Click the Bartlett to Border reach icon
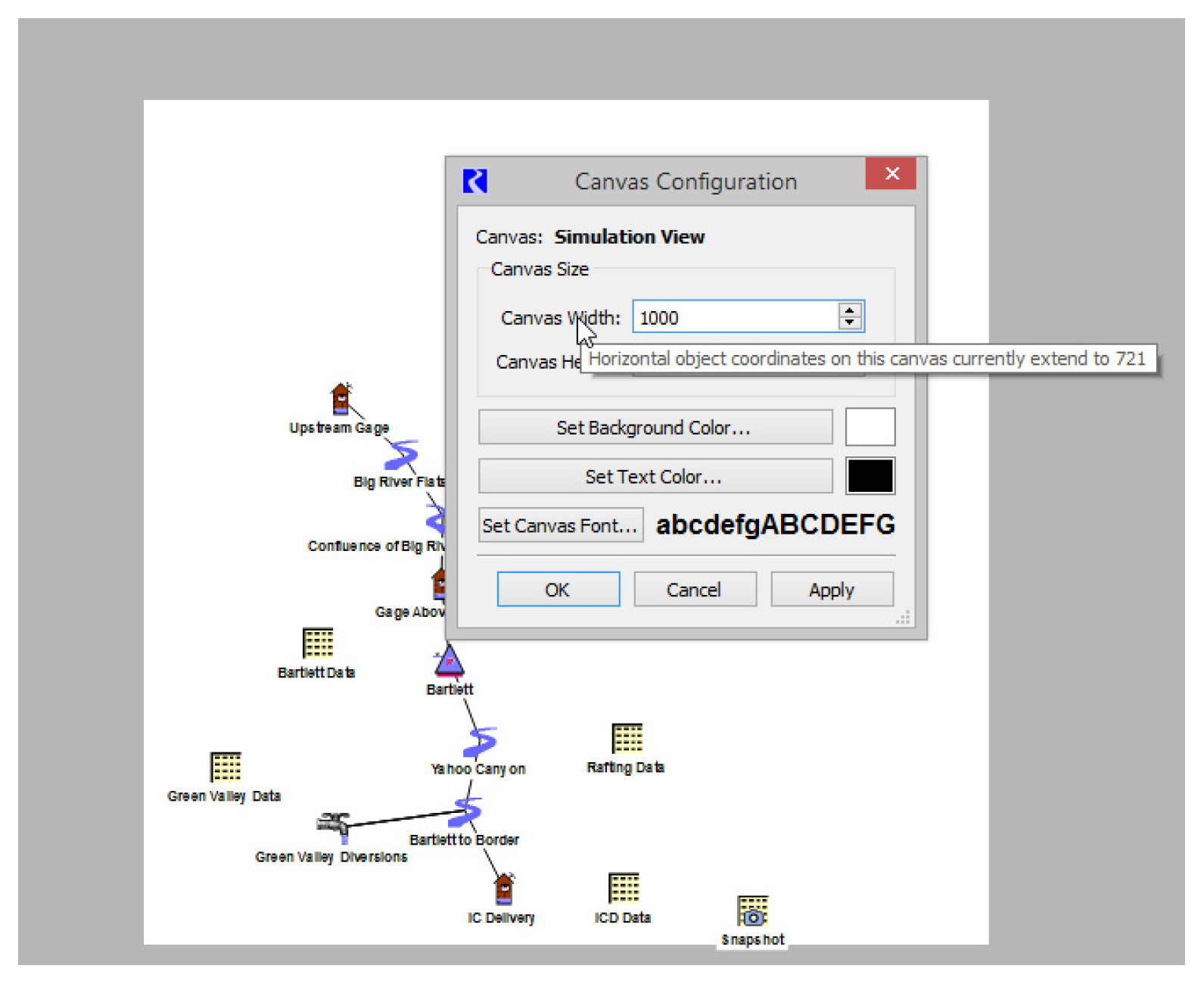 (x=467, y=812)
